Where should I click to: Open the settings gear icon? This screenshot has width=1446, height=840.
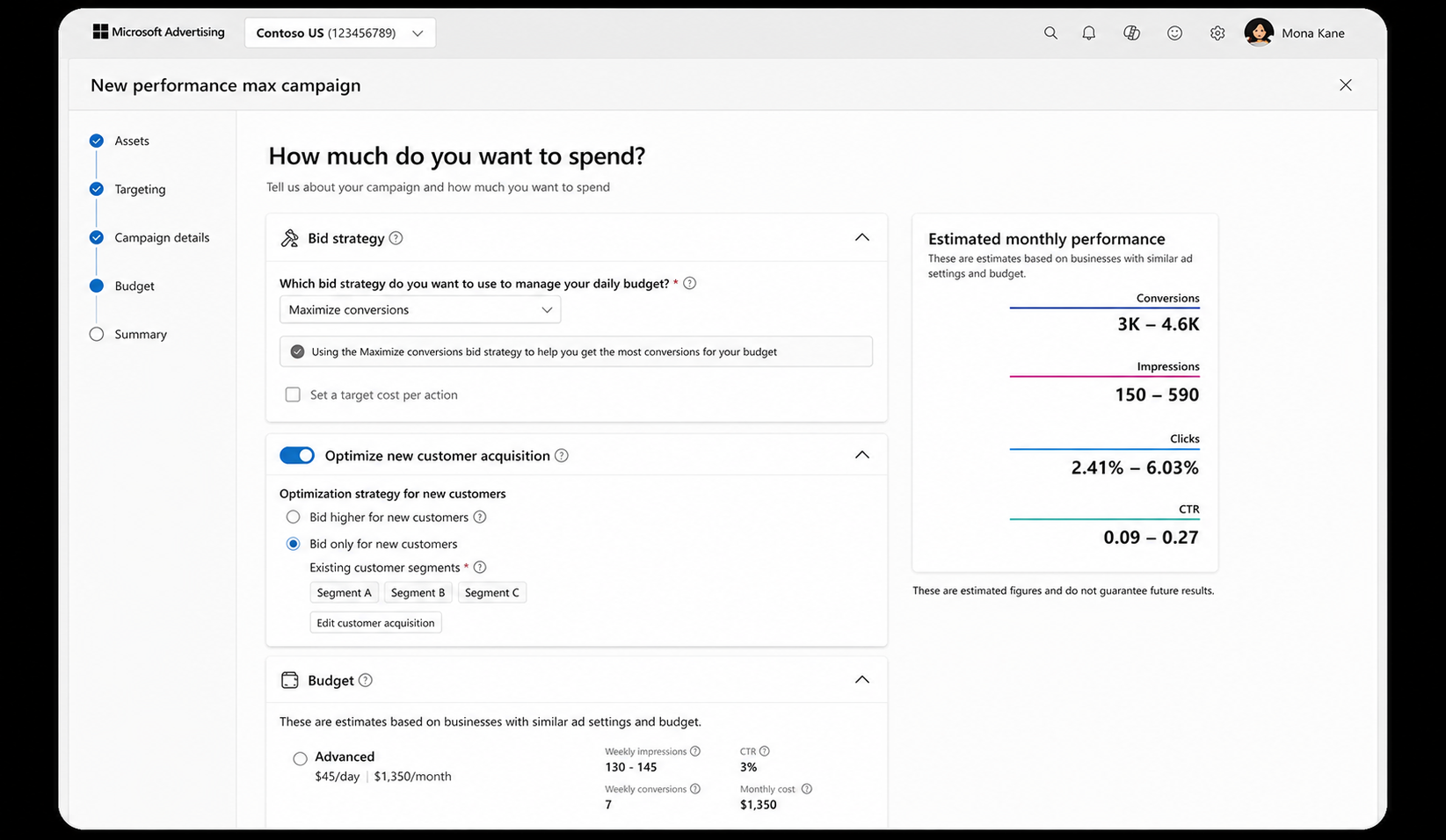pos(1217,33)
